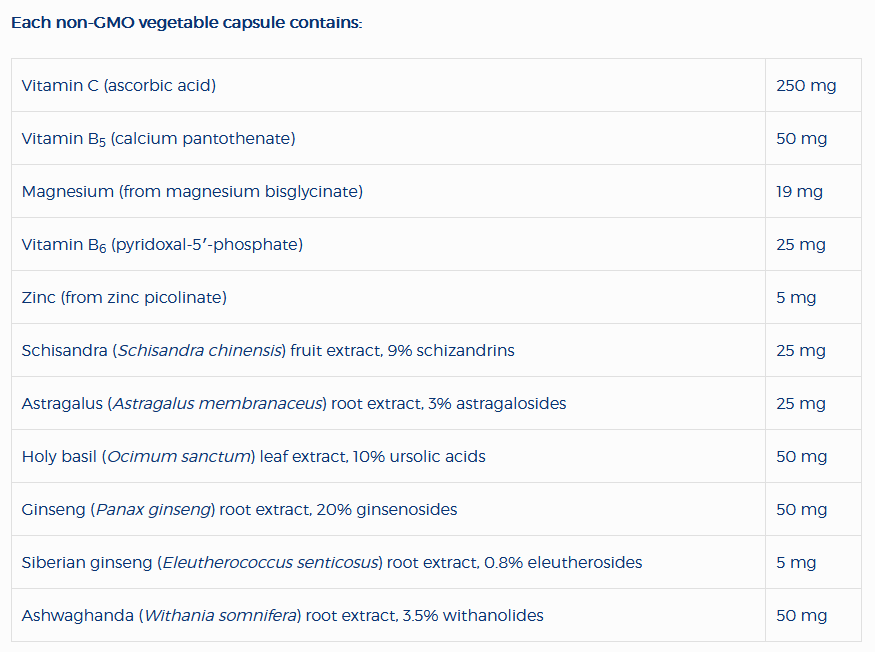Click the 25 mg amount for Schisandra
This screenshot has width=875, height=652.
801,350
